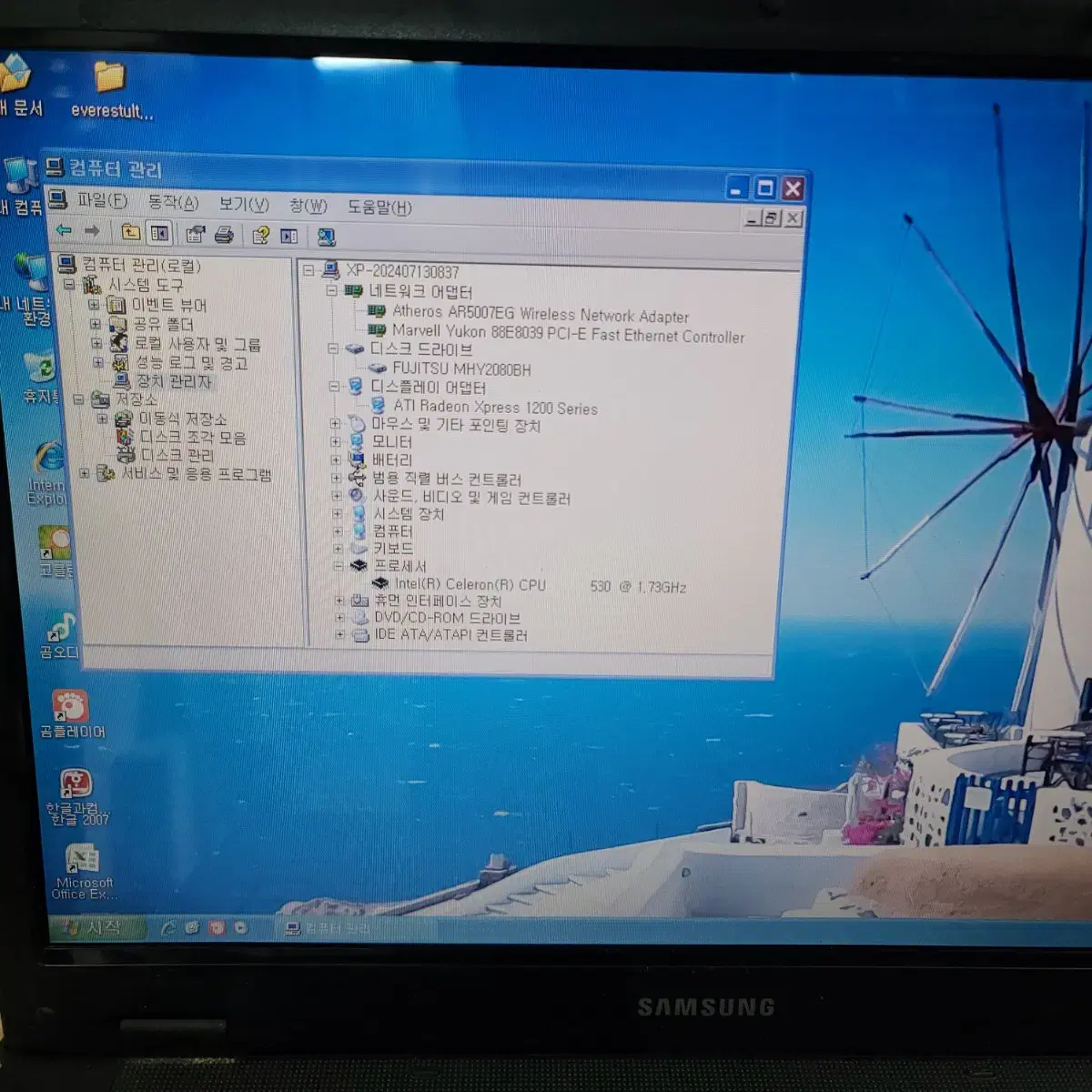Toggle the Action pane toolbar button
The width and height of the screenshot is (1092, 1092).
[289, 237]
